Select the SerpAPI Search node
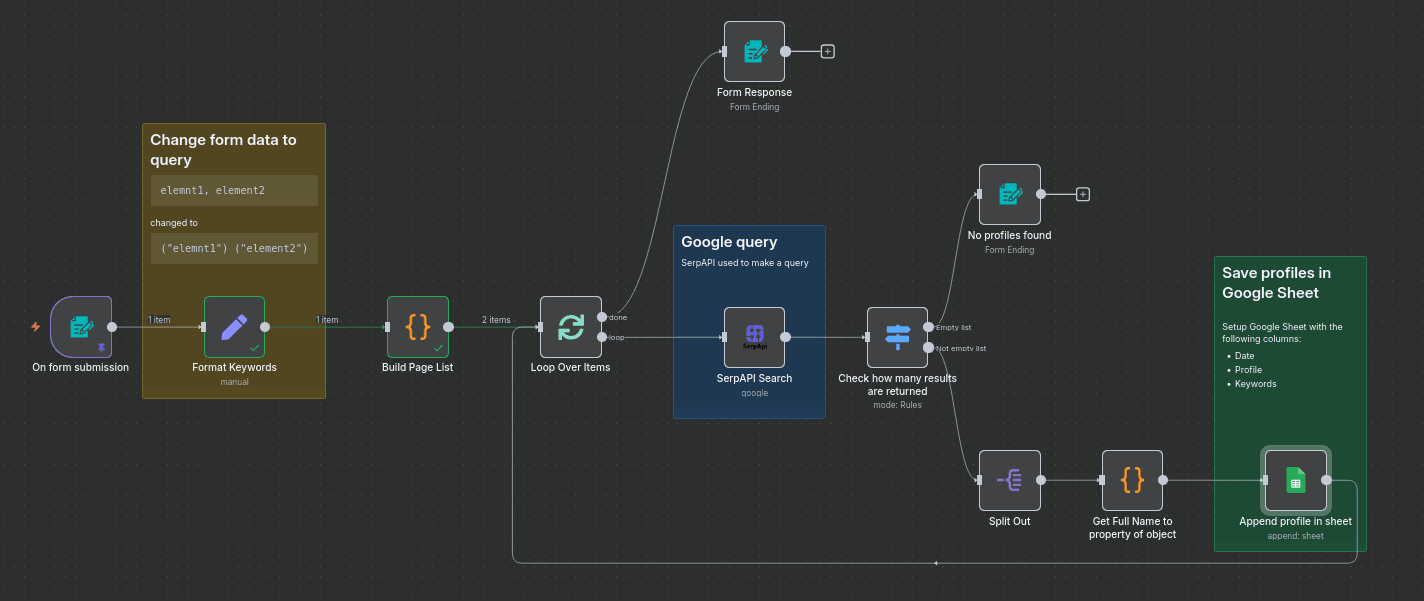Screen dimensions: 1424x601 click(754, 336)
